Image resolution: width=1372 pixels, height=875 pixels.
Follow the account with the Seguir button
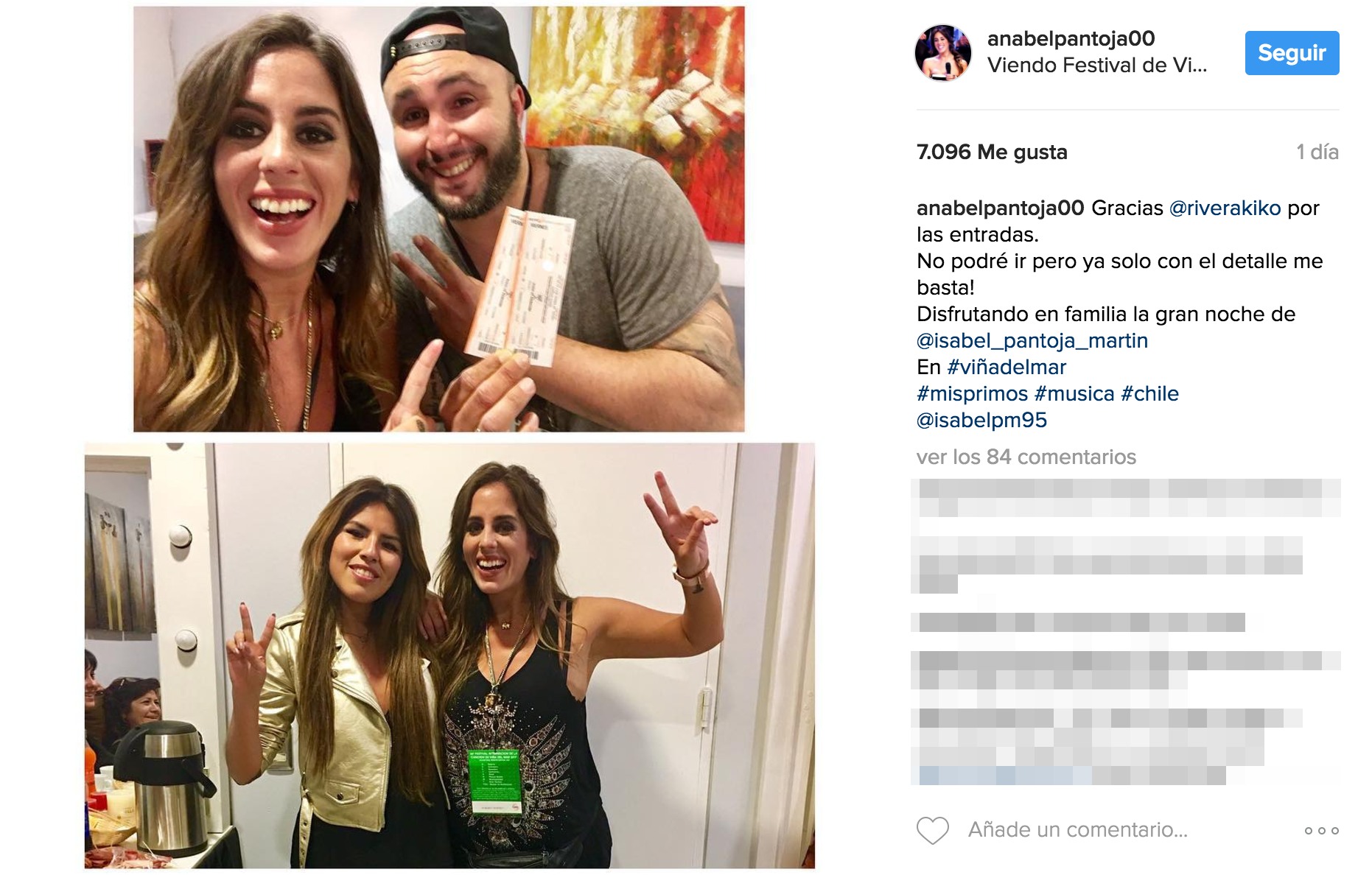coord(1292,53)
